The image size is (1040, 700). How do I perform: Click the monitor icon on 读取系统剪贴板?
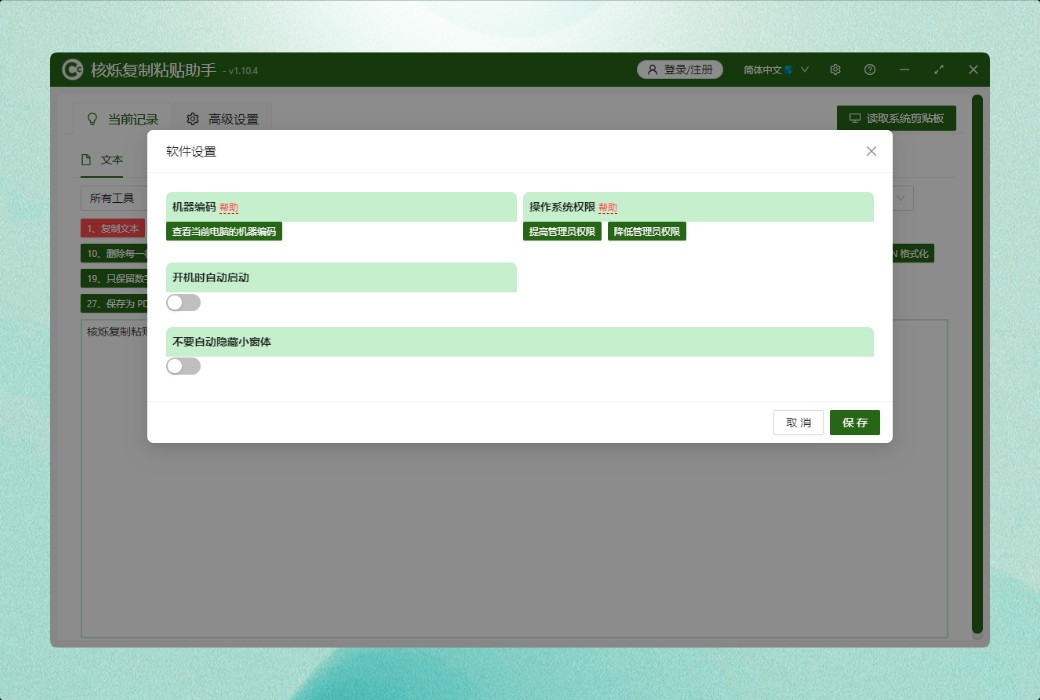pos(855,118)
